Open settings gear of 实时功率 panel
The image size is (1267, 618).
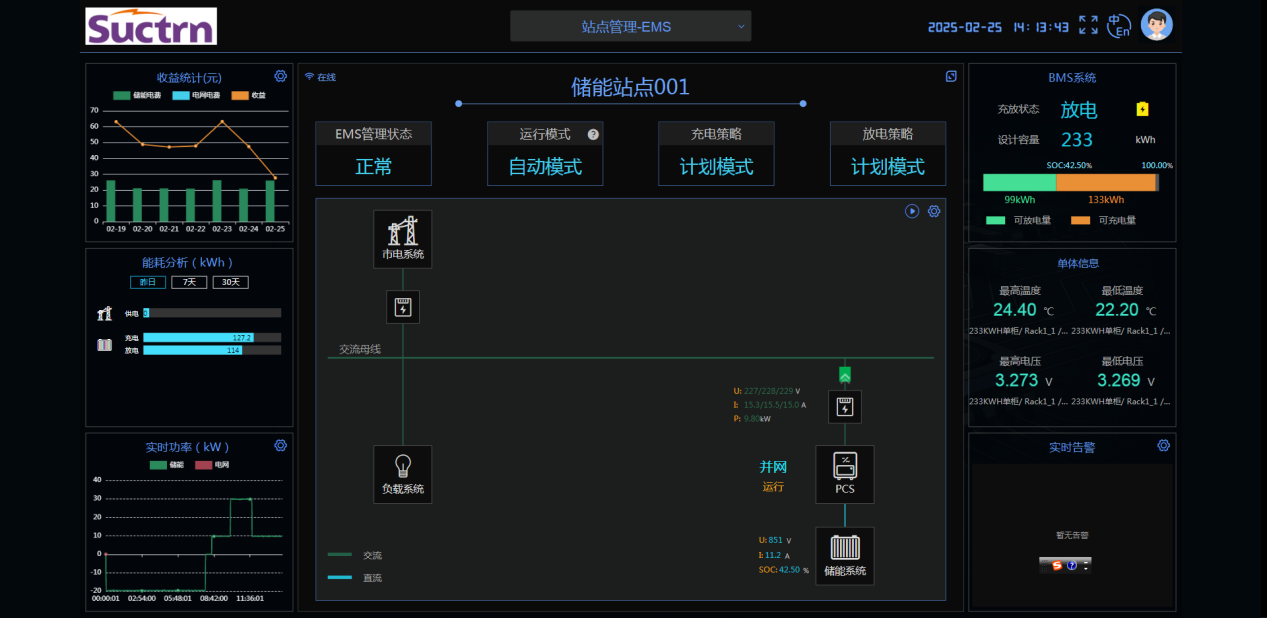(280, 445)
